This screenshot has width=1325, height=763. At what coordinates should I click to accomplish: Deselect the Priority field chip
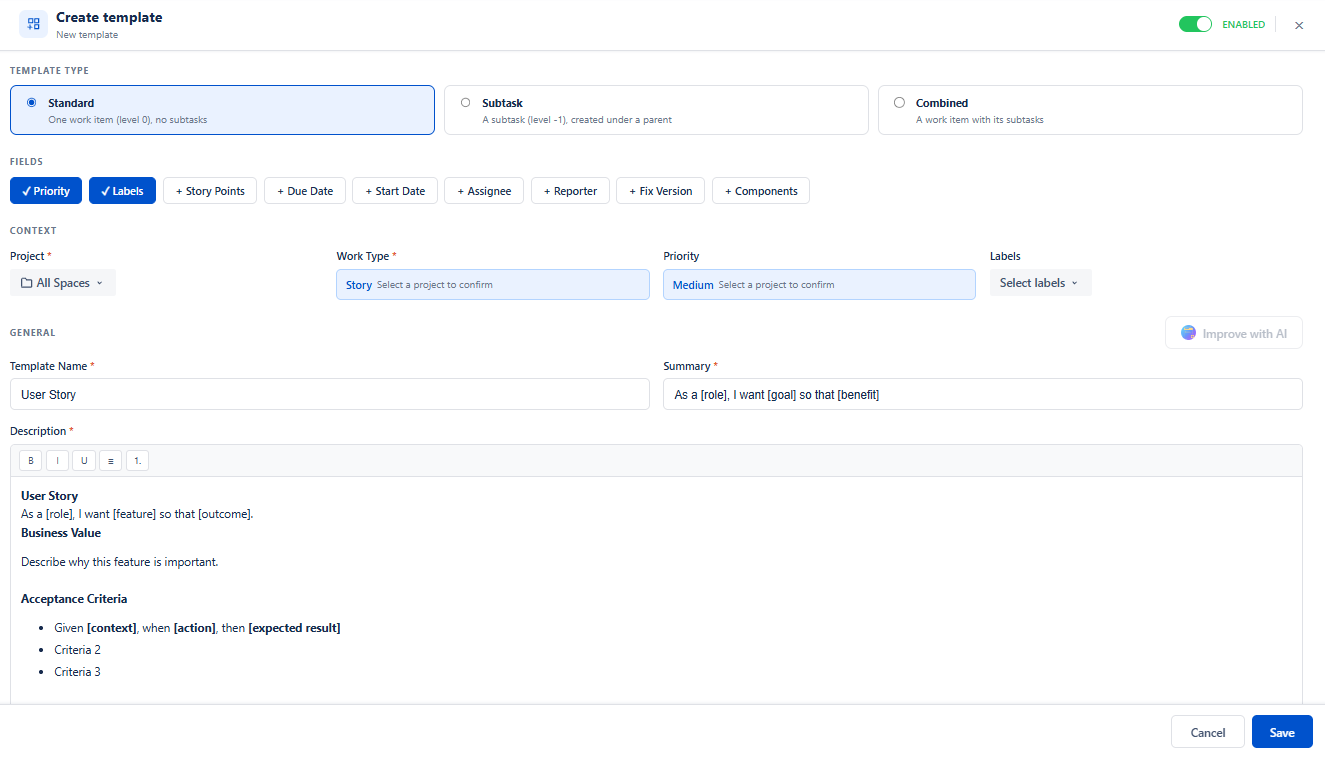tap(46, 191)
